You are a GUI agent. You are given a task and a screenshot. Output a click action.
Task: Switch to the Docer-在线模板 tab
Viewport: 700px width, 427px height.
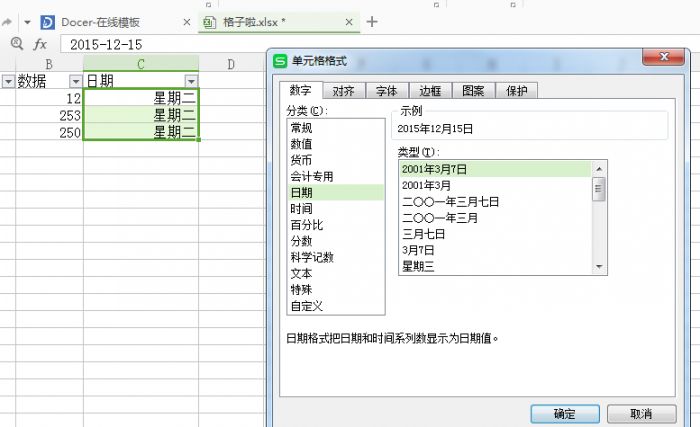(116, 22)
